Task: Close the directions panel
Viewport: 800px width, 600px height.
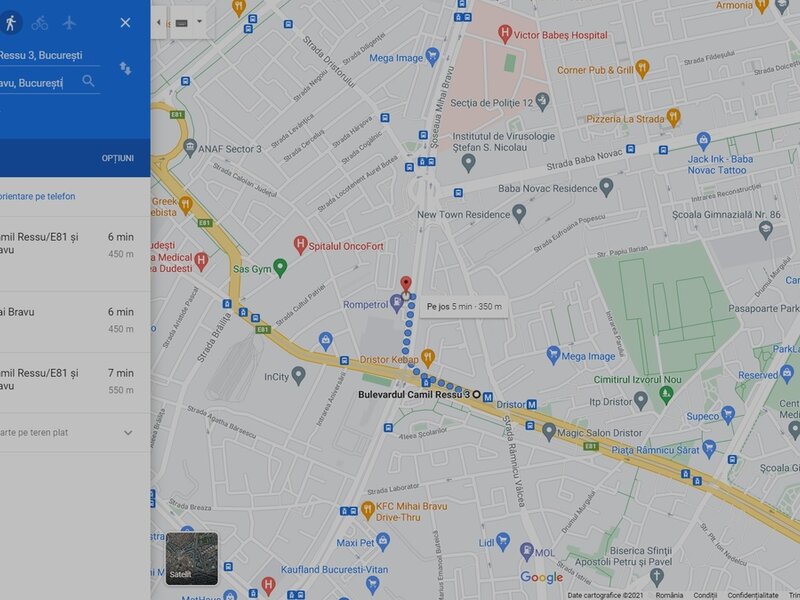Action: (x=125, y=22)
